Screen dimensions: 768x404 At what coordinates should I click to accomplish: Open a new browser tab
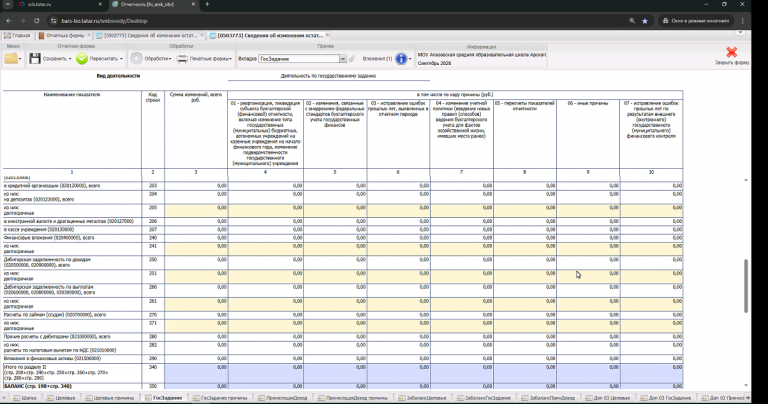click(207, 4)
